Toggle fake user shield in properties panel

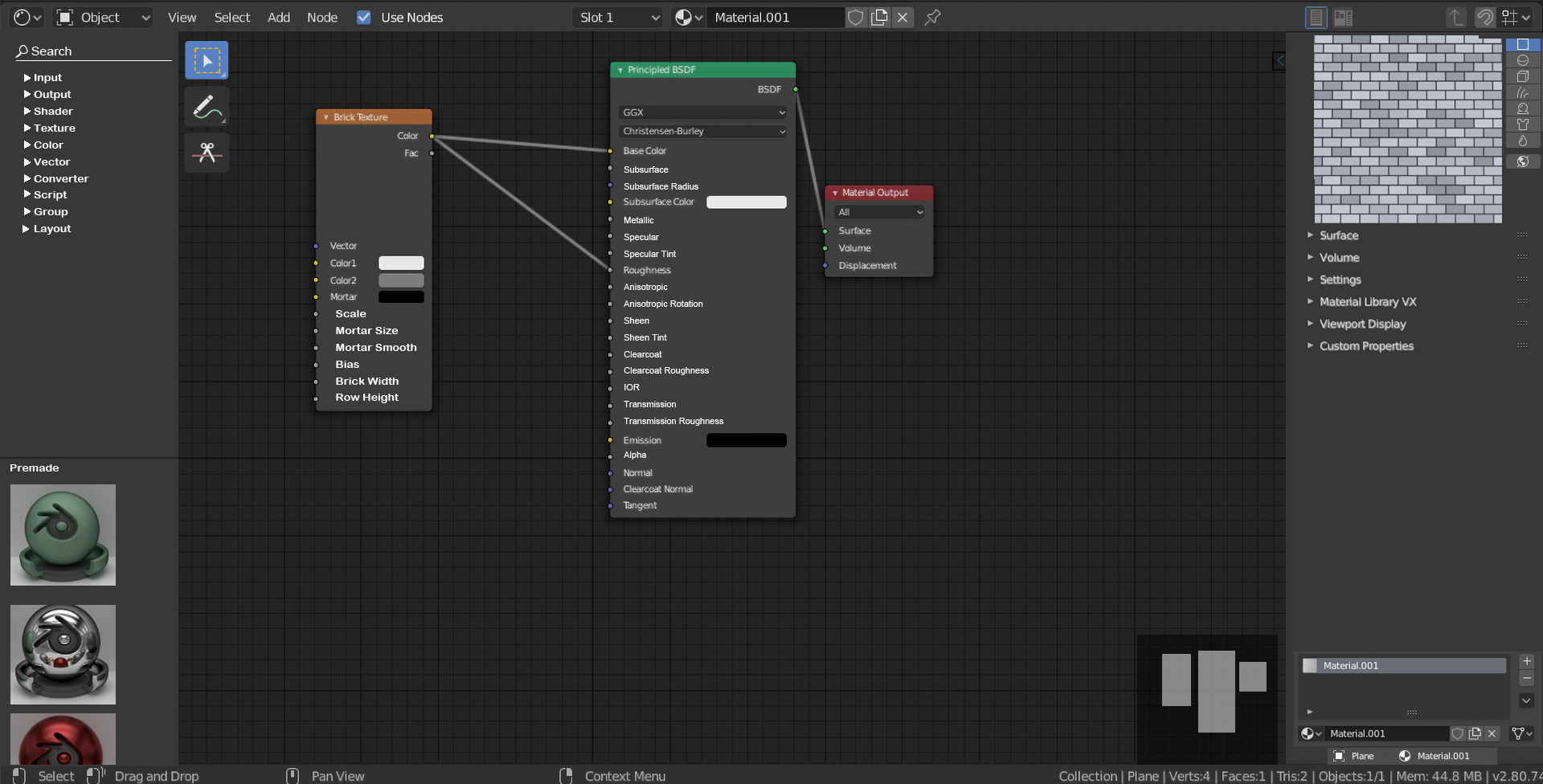(1457, 733)
